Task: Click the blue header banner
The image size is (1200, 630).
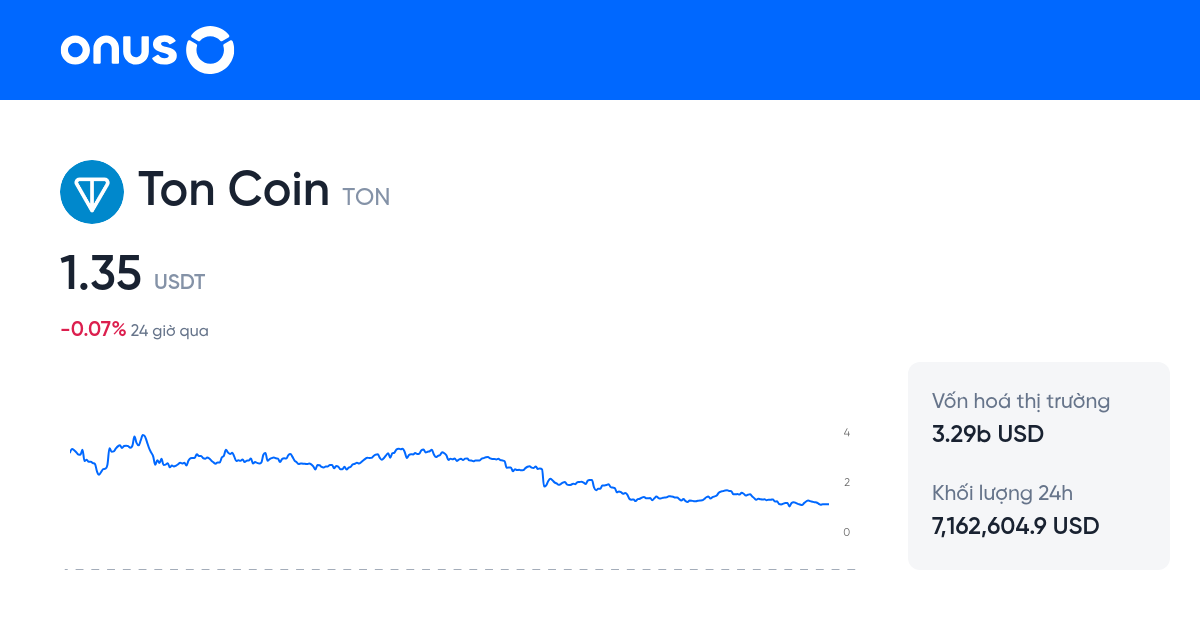Action: coord(600,50)
